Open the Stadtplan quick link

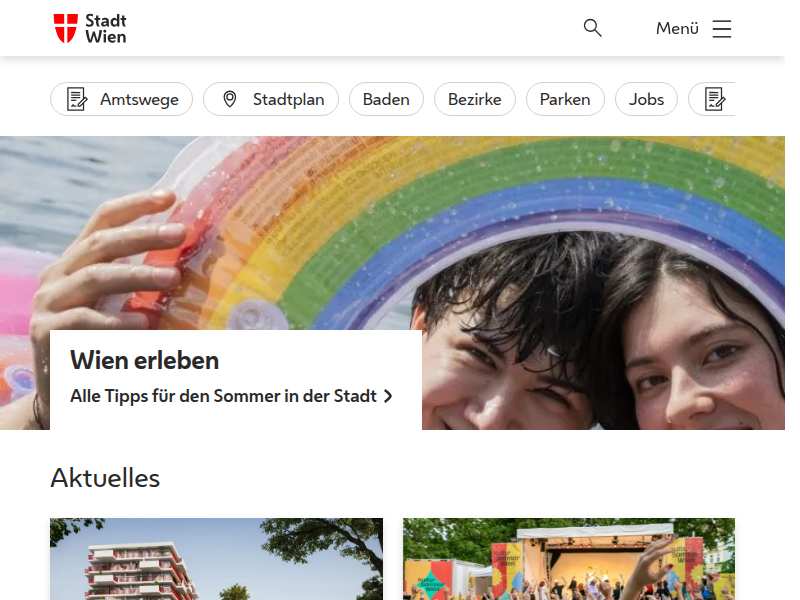point(271,99)
